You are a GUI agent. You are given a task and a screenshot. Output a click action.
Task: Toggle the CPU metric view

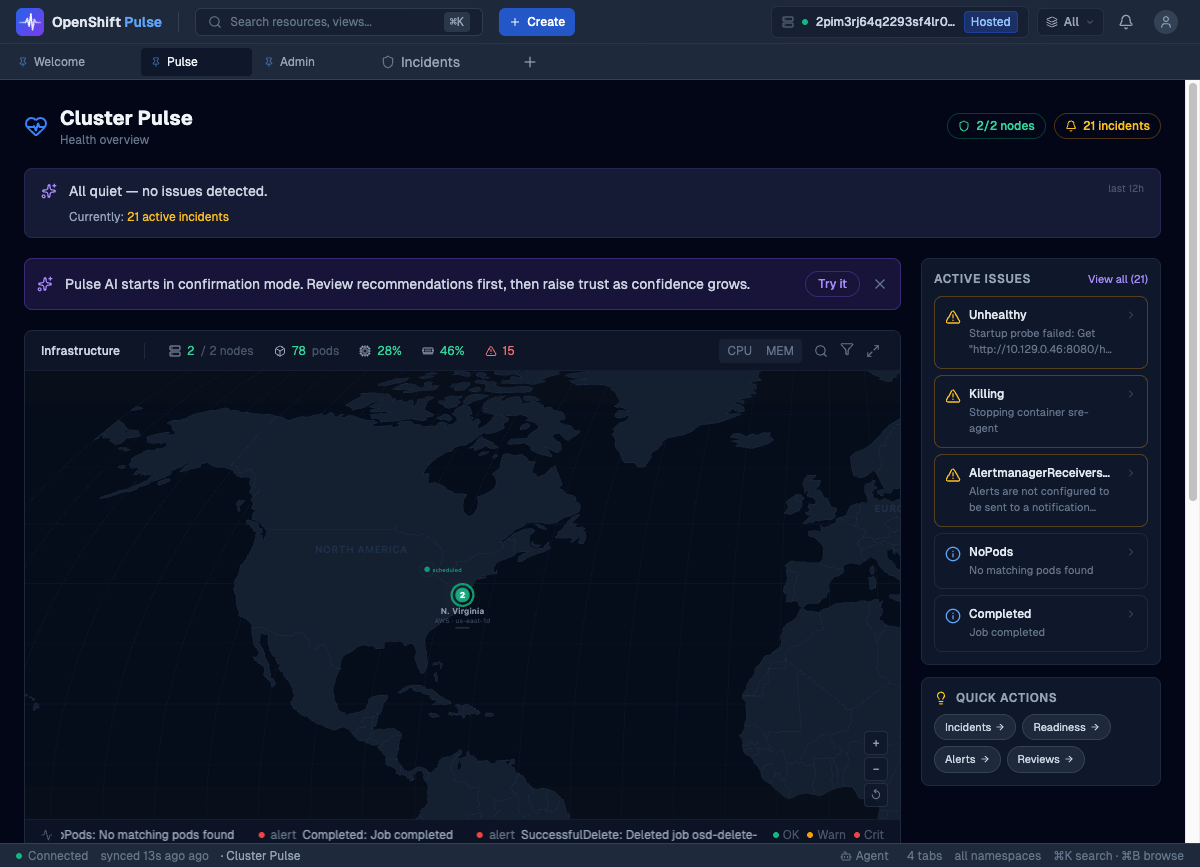click(x=740, y=351)
